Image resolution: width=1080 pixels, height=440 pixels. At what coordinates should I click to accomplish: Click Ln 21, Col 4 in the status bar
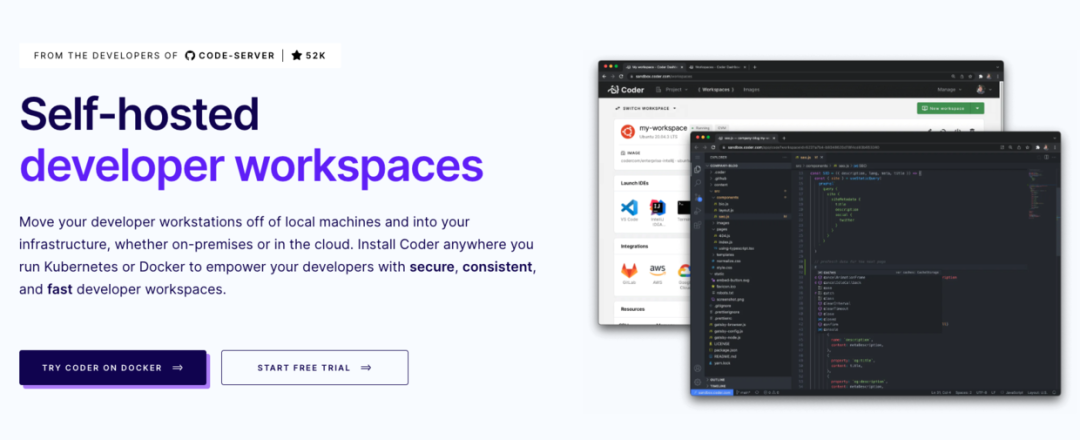pos(941,392)
